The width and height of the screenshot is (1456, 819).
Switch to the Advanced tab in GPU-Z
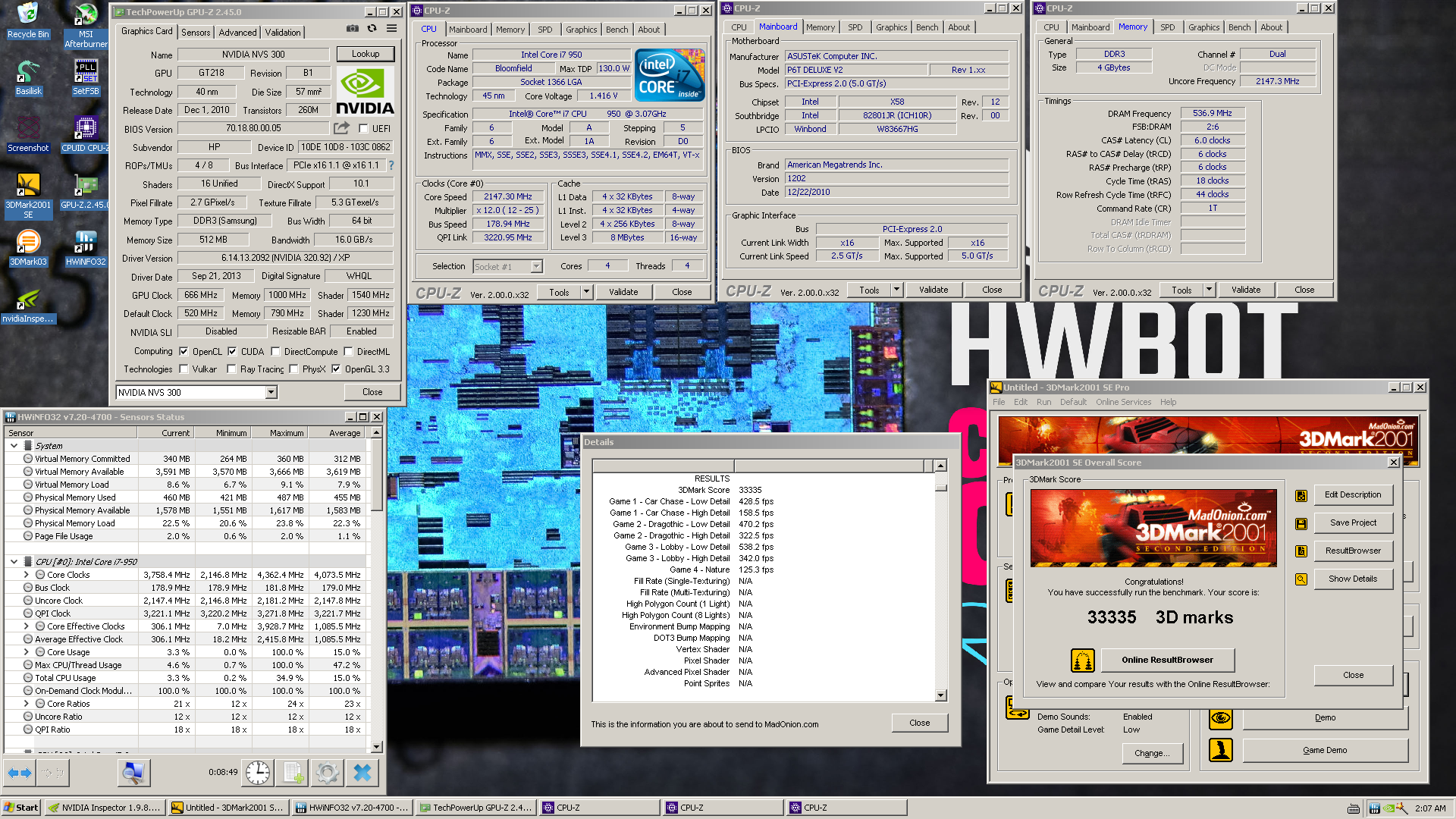point(237,33)
